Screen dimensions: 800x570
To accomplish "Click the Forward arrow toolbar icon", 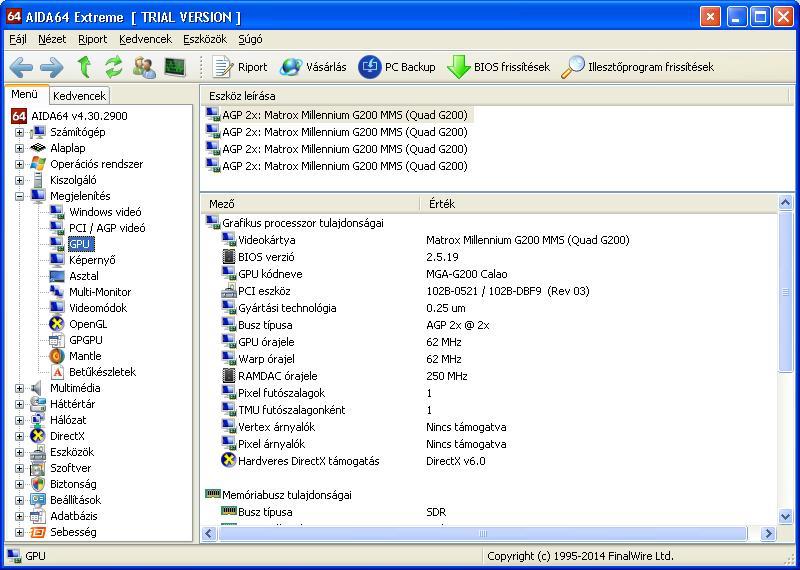I will pyautogui.click(x=52, y=67).
